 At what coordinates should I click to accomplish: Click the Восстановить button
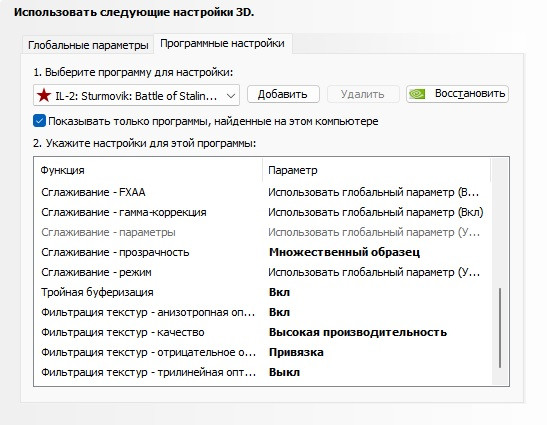pos(457,94)
